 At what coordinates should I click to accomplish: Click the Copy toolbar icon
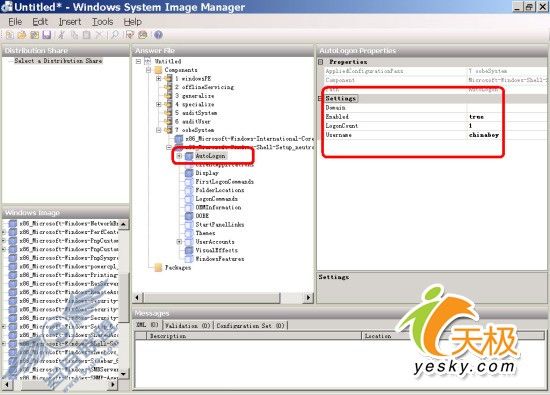click(74, 35)
